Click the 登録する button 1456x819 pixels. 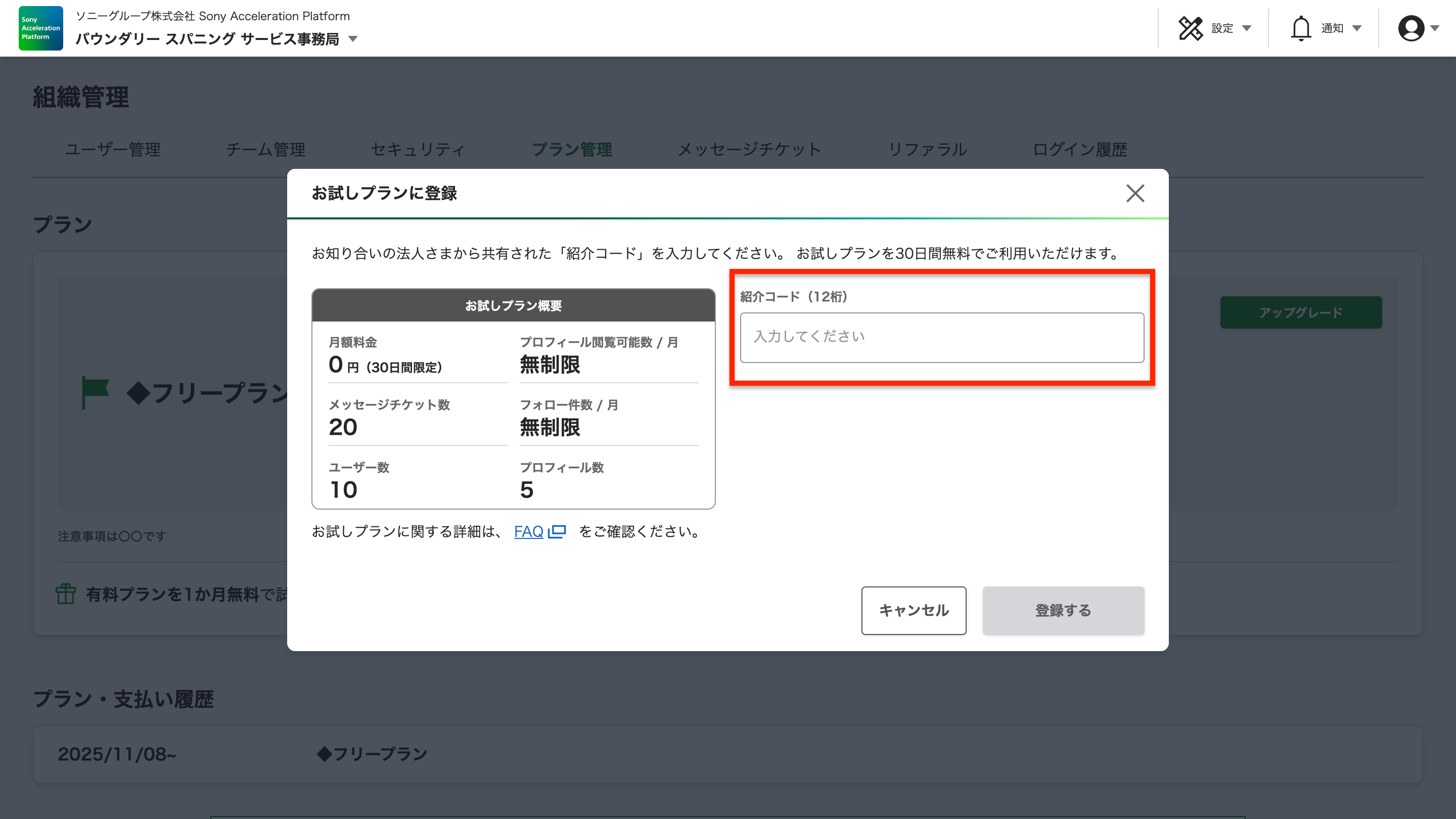1063,610
